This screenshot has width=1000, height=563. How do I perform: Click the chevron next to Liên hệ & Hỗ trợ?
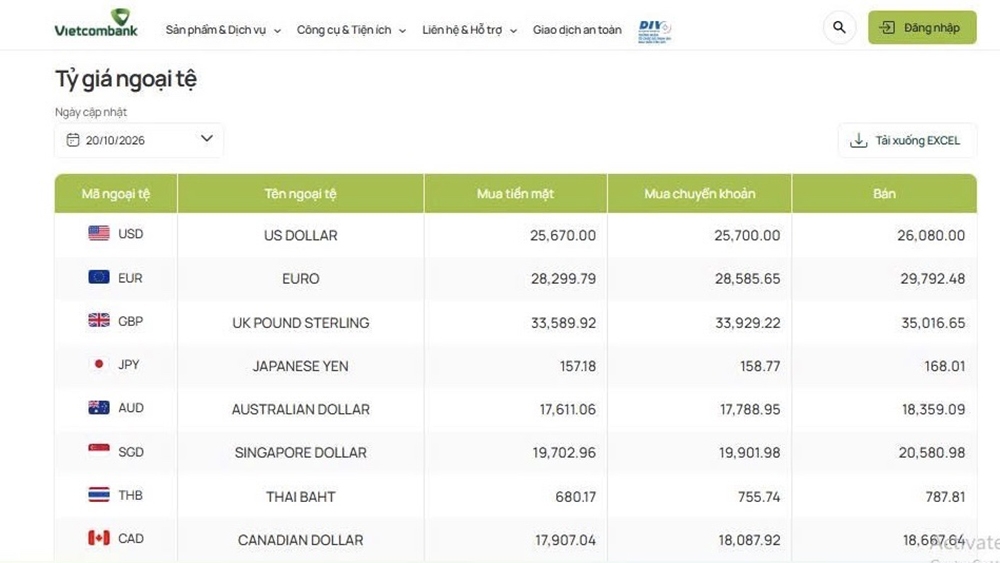[x=513, y=31]
